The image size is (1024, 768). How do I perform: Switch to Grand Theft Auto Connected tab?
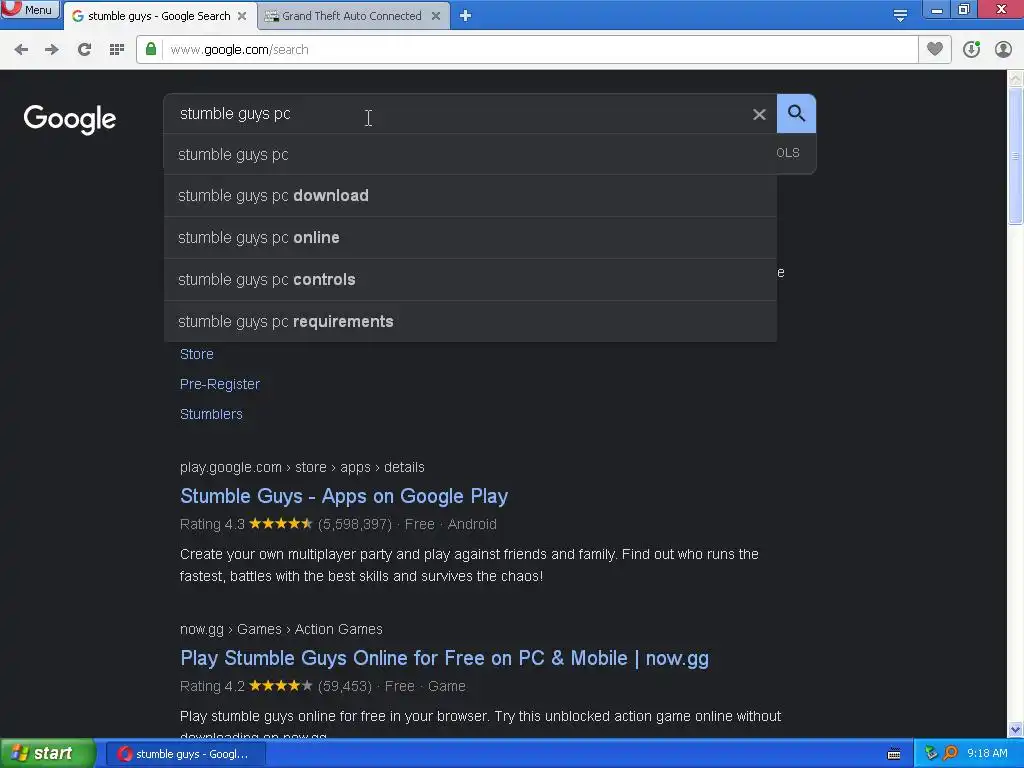tap(352, 16)
